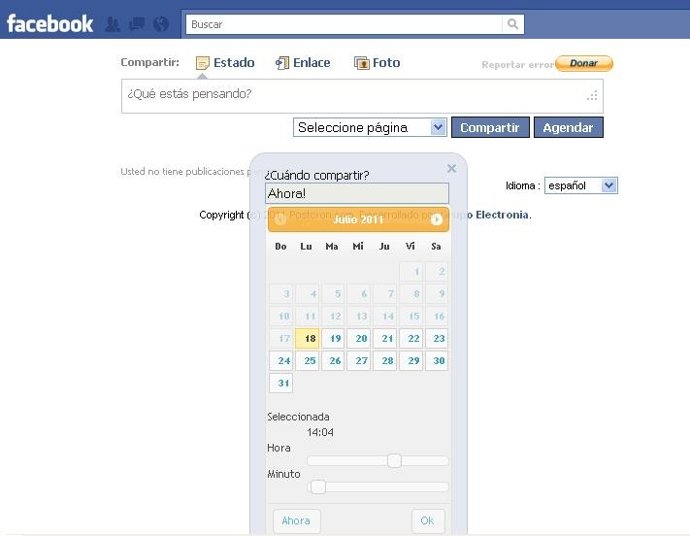Select day 26 in calendar

(333, 361)
